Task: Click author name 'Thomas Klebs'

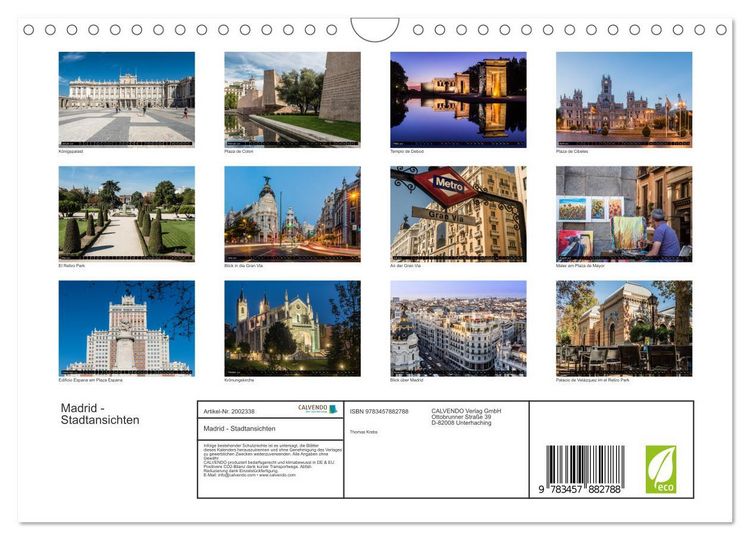Action: pos(364,432)
